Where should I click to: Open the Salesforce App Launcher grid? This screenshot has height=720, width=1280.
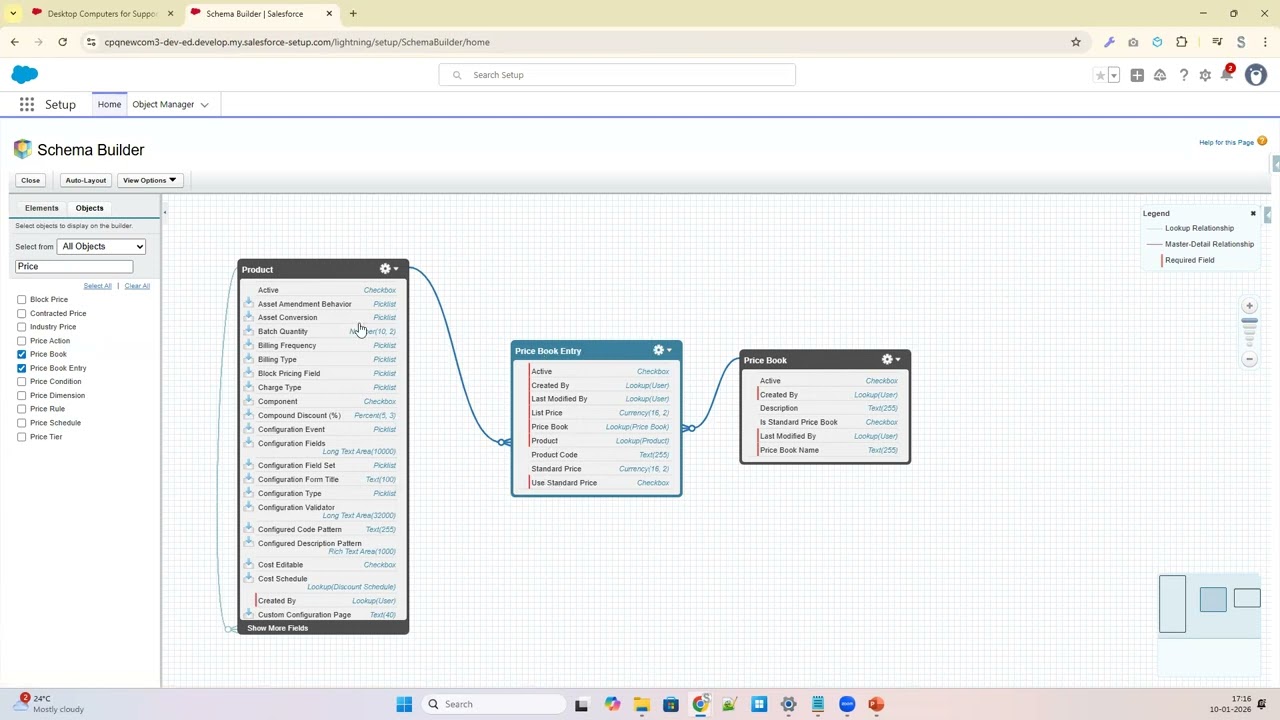tap(27, 104)
